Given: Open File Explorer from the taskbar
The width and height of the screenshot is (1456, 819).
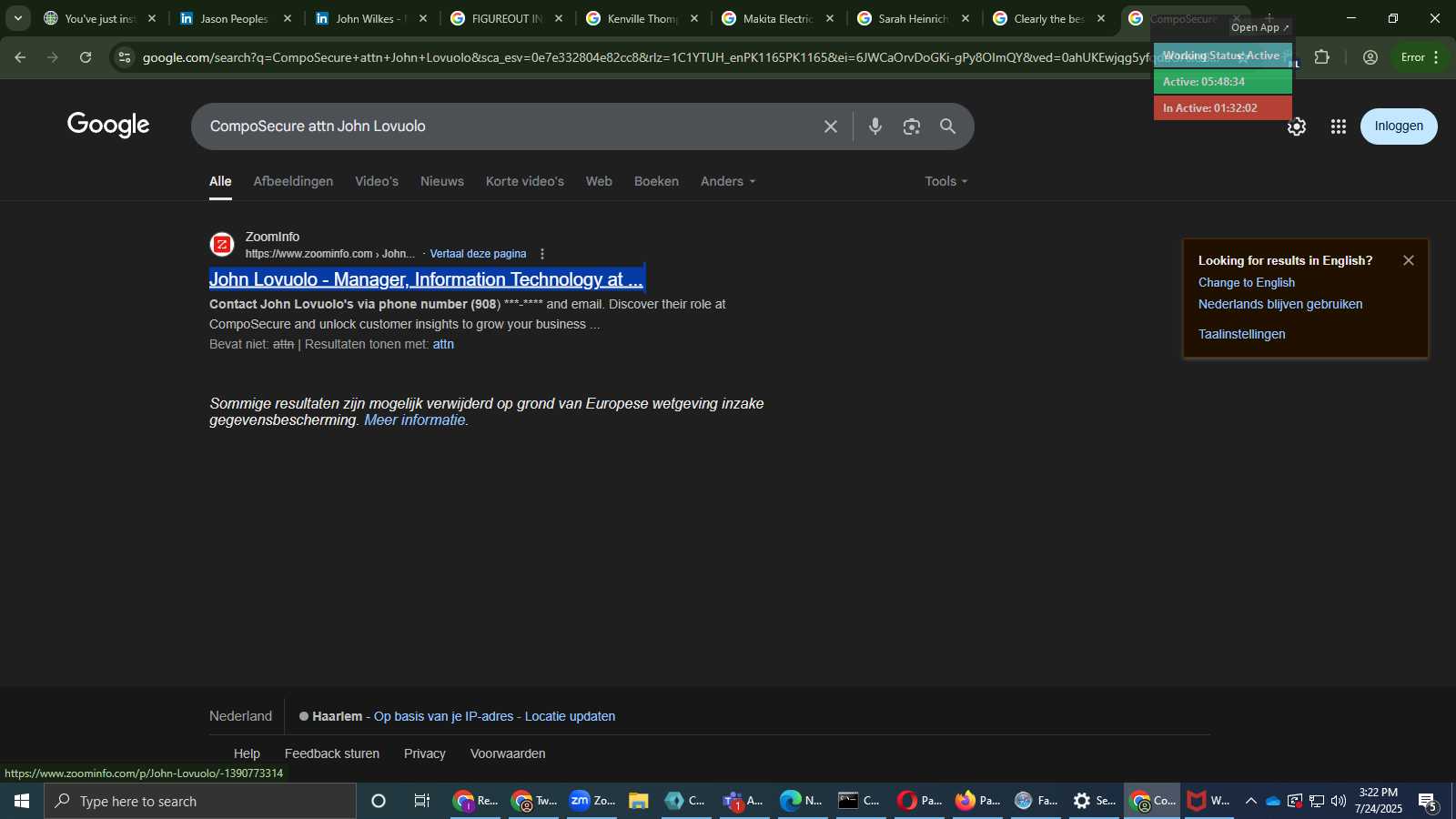Looking at the screenshot, I should click(x=639, y=801).
